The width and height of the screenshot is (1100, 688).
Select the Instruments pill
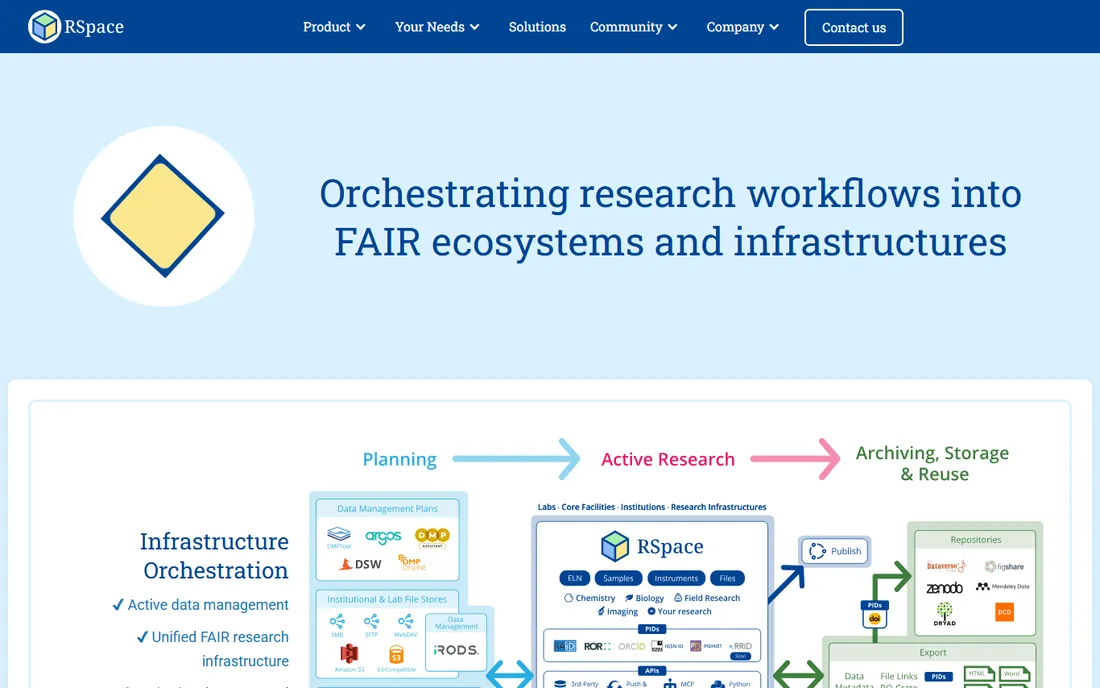676,579
